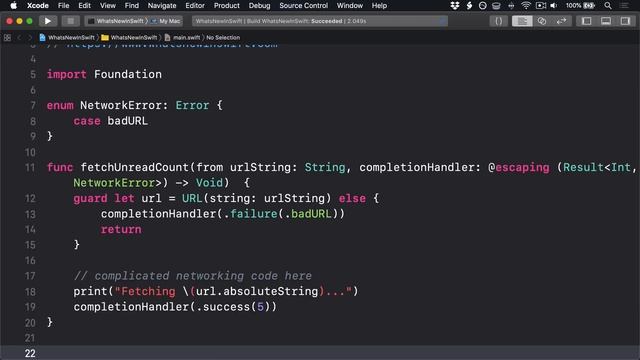Open the Window menu

point(350,5)
